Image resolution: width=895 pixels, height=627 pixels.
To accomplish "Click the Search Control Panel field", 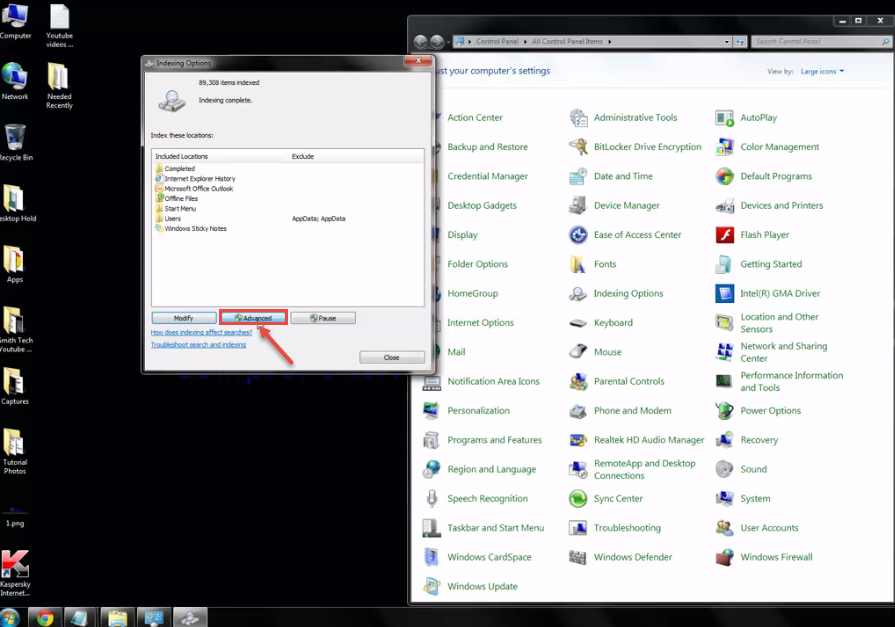I will click(820, 42).
